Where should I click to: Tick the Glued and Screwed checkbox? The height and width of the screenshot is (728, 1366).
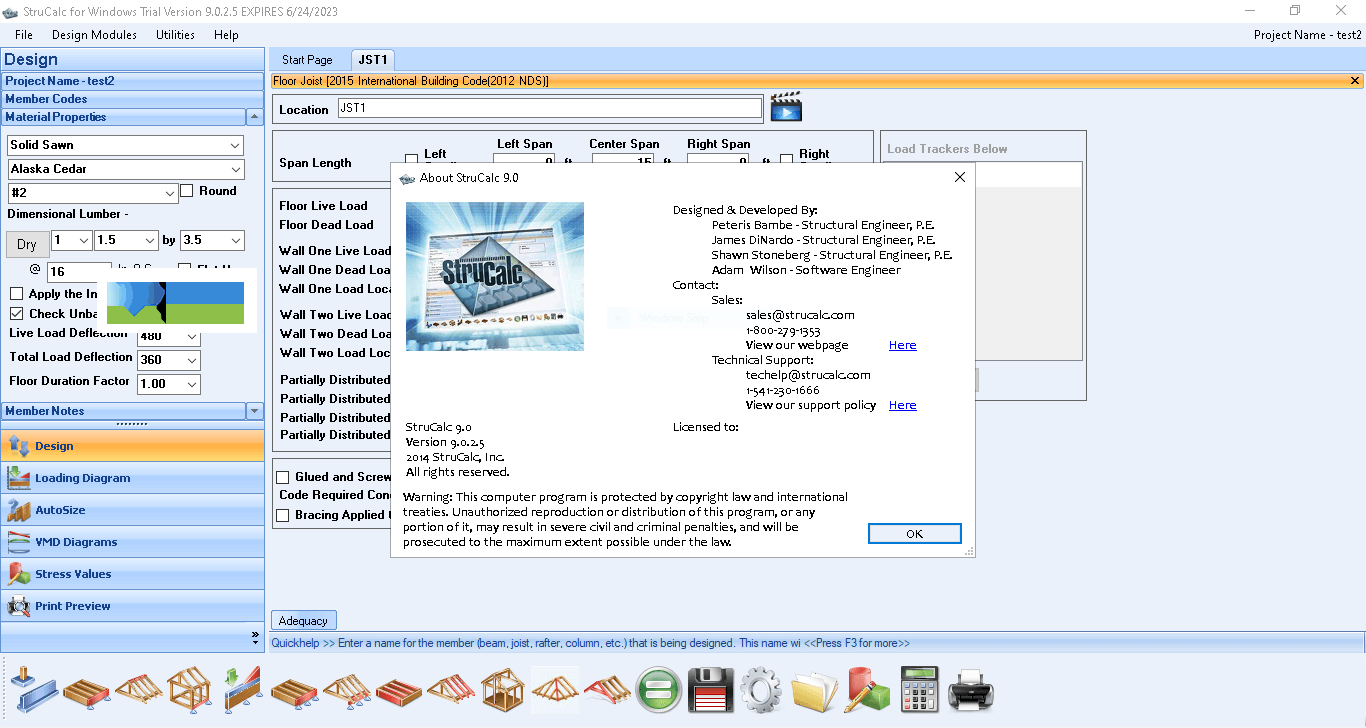283,477
